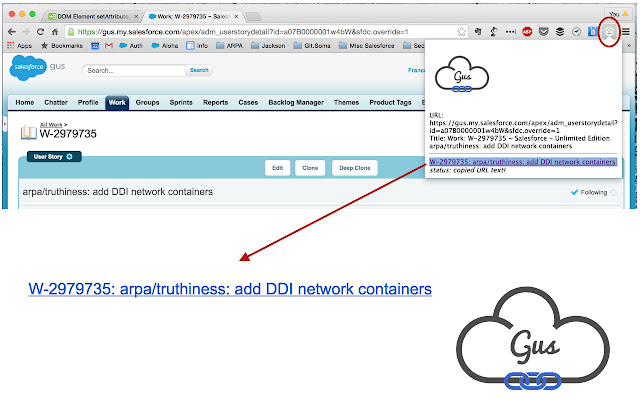Click the highlighted W-2979735 link in popup
The height and width of the screenshot is (400, 640).
(522, 162)
